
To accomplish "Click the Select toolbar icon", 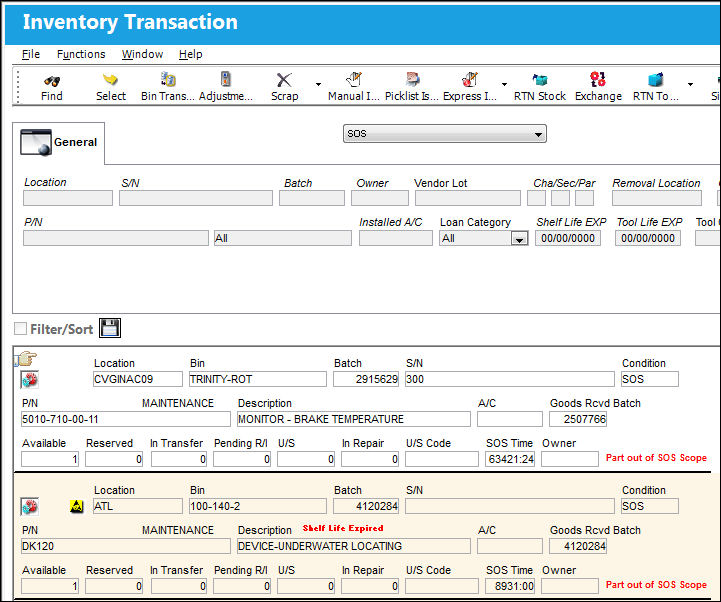I will (x=110, y=80).
